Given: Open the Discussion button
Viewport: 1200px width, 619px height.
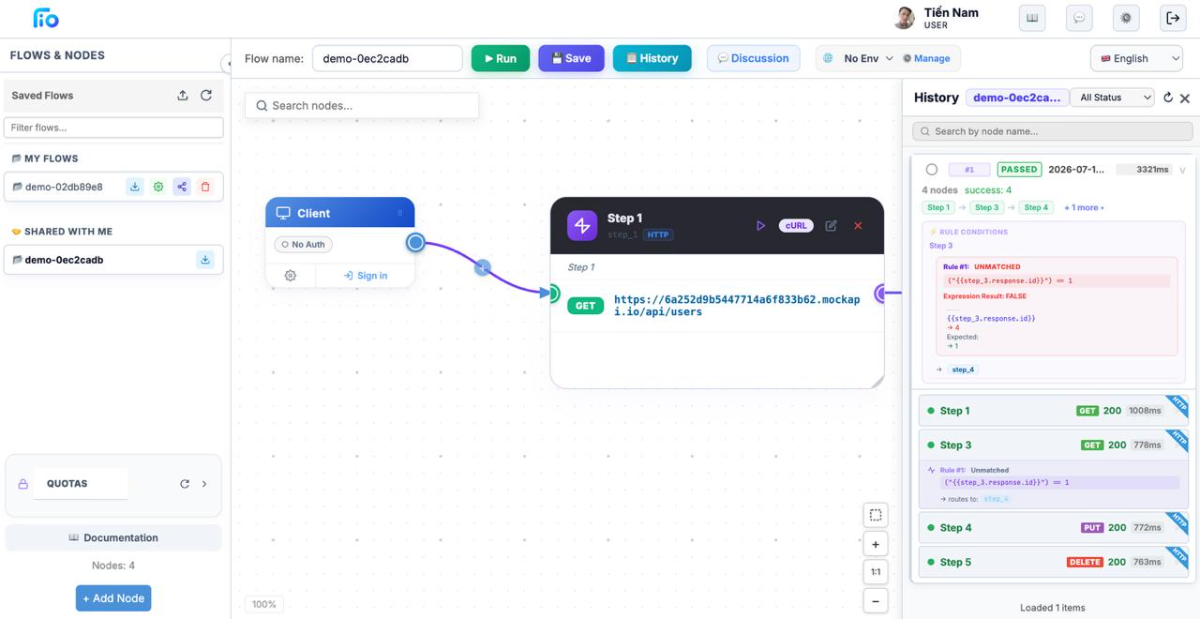Looking at the screenshot, I should pos(753,58).
